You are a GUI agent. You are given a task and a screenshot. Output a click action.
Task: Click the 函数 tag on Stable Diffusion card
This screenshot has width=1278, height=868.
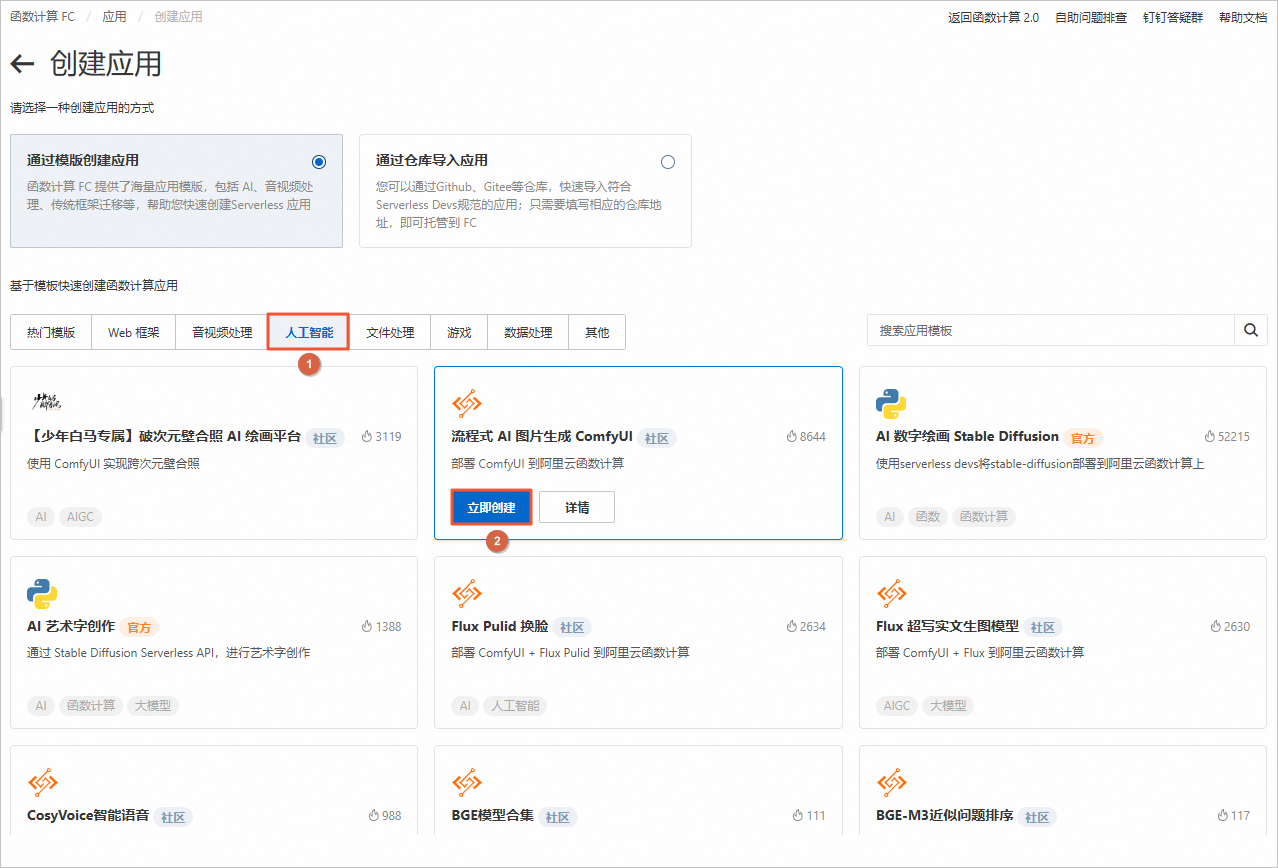point(928,517)
